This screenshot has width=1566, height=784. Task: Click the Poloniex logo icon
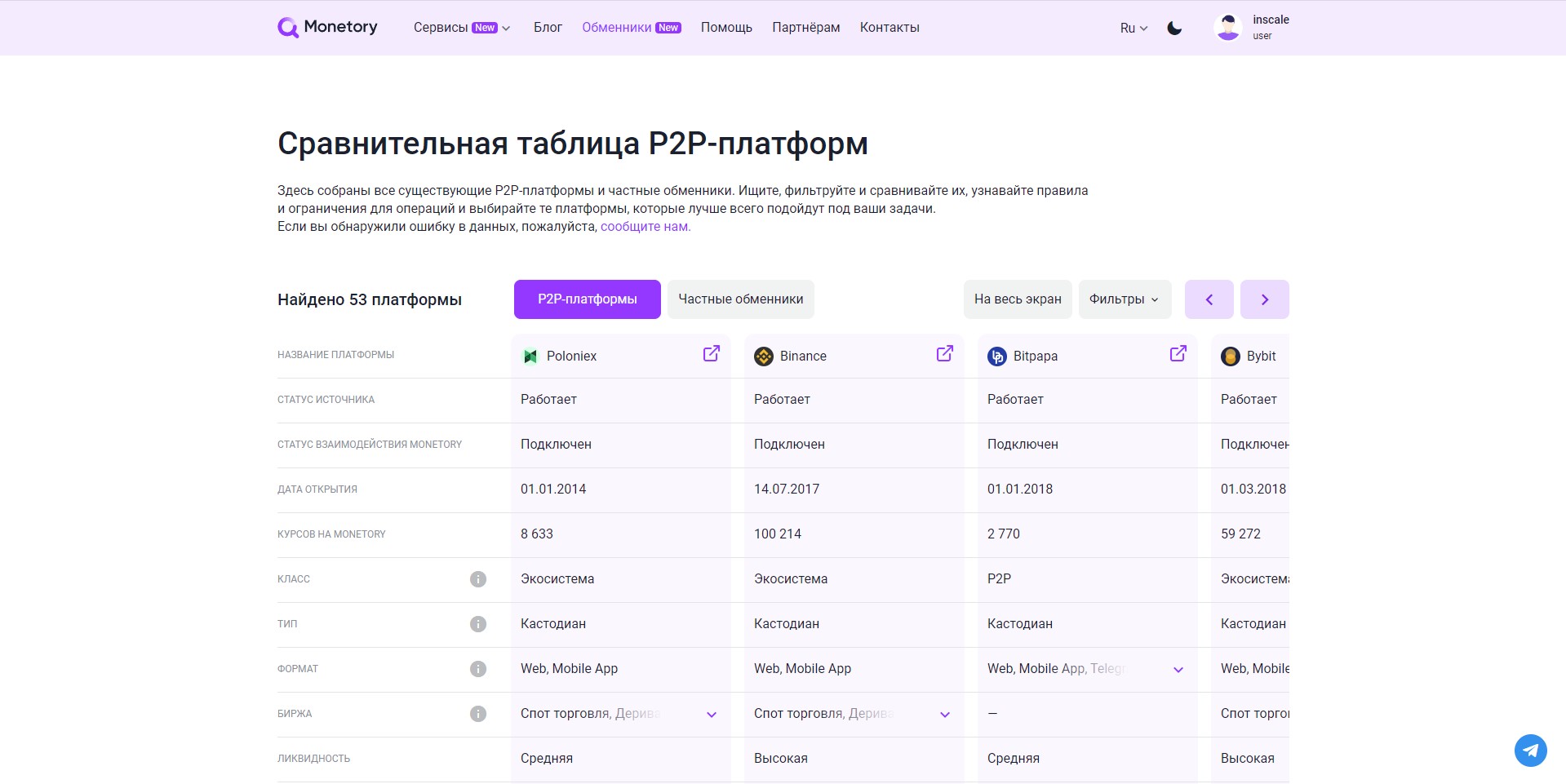pyautogui.click(x=530, y=357)
